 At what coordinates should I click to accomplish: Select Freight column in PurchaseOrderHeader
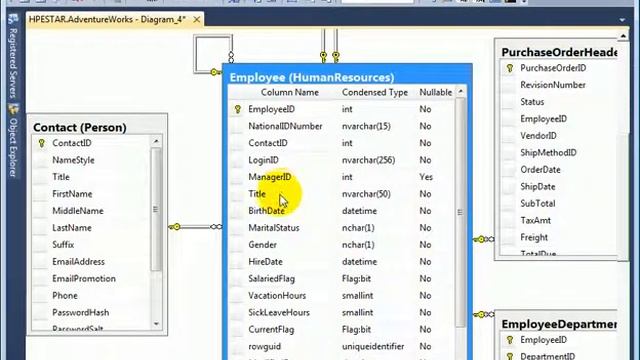click(534, 238)
